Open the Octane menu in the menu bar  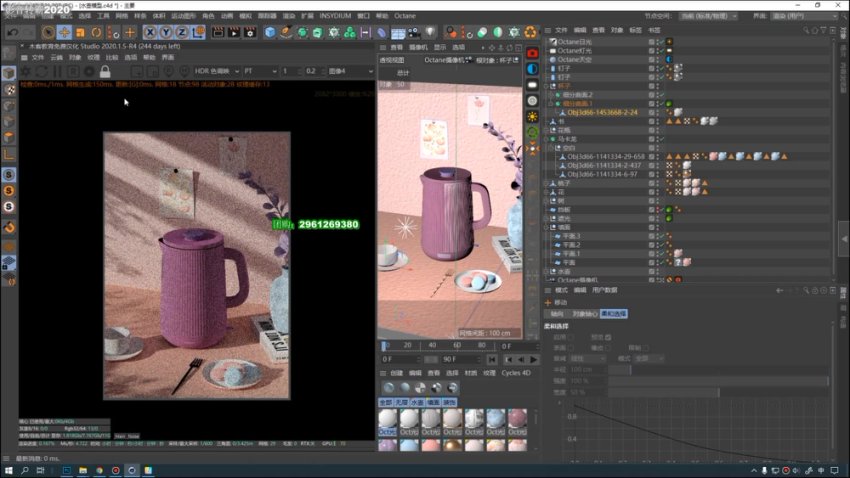tap(404, 16)
